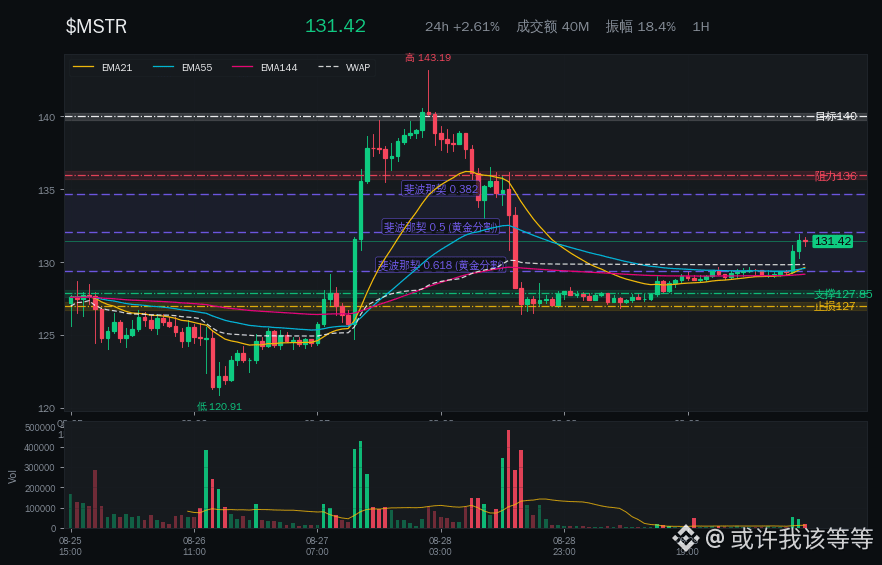Click the 08-27 07:00 time axis label
This screenshot has height=565, width=882.
click(x=317, y=546)
